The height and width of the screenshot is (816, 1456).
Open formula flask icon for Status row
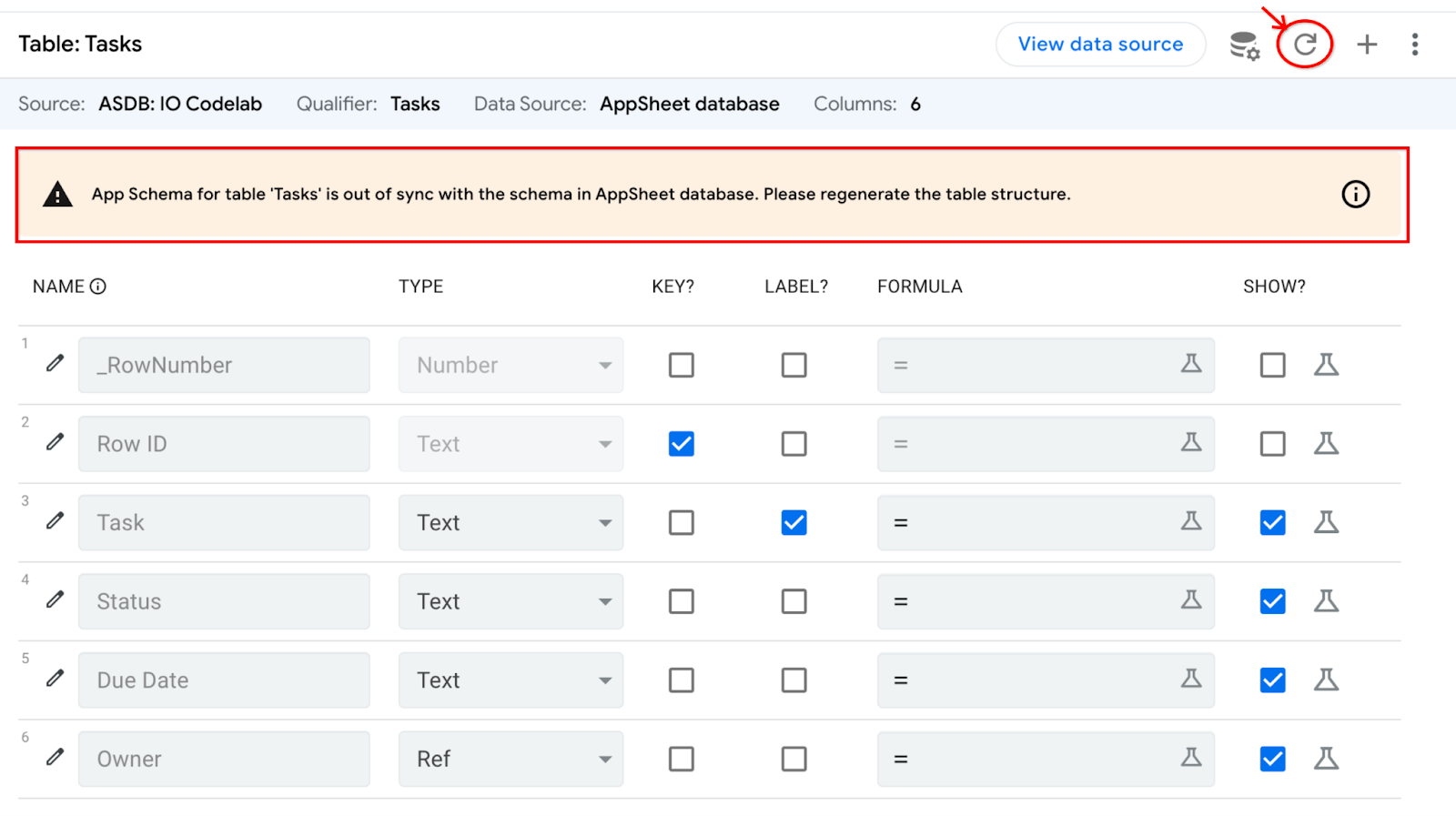(1190, 600)
